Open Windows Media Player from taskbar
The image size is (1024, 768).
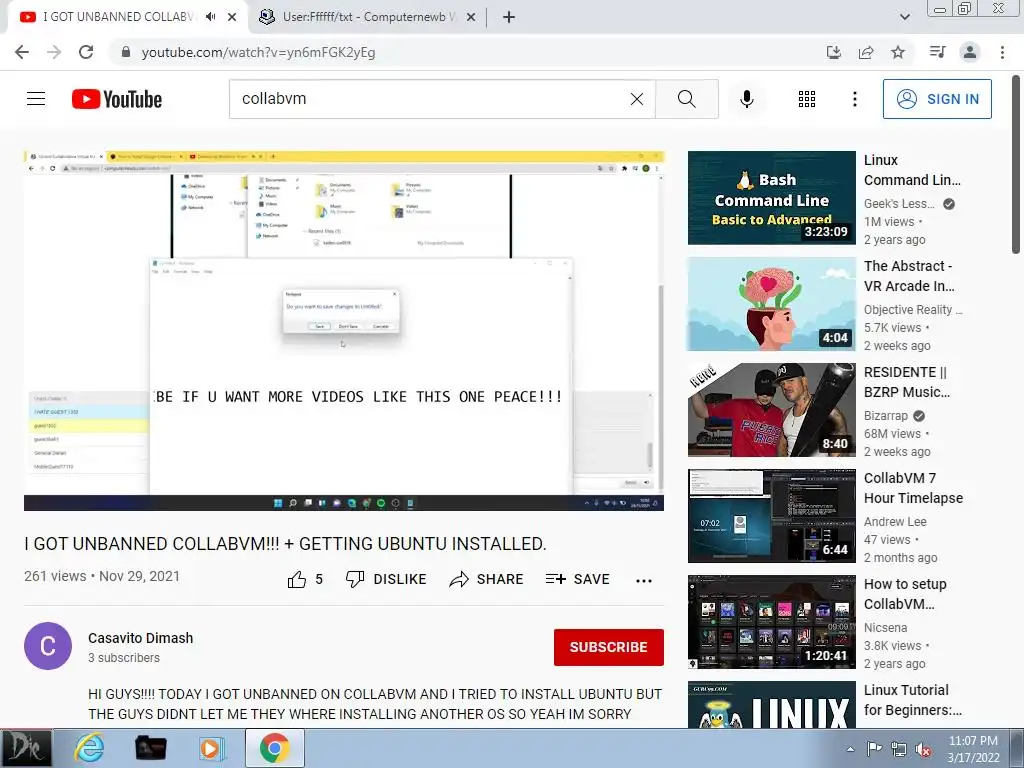click(210, 748)
